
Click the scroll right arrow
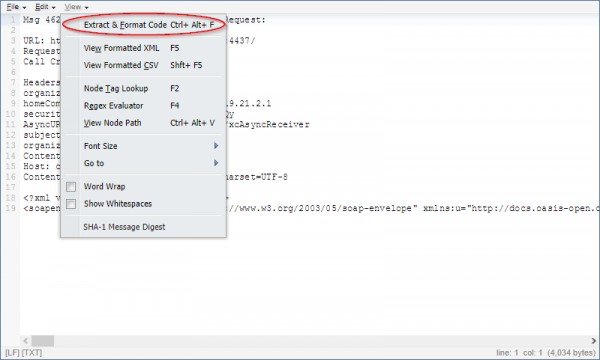(x=593, y=340)
